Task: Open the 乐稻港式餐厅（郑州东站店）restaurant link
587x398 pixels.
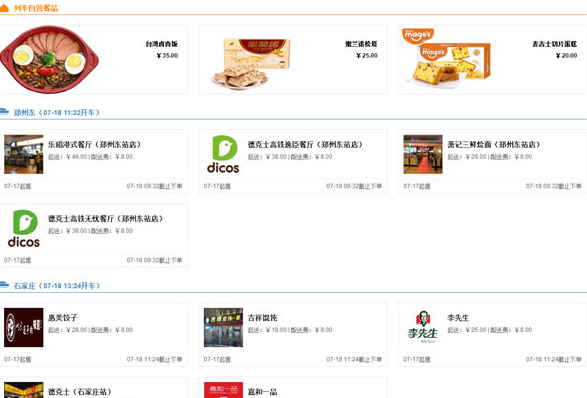Action: [94, 145]
